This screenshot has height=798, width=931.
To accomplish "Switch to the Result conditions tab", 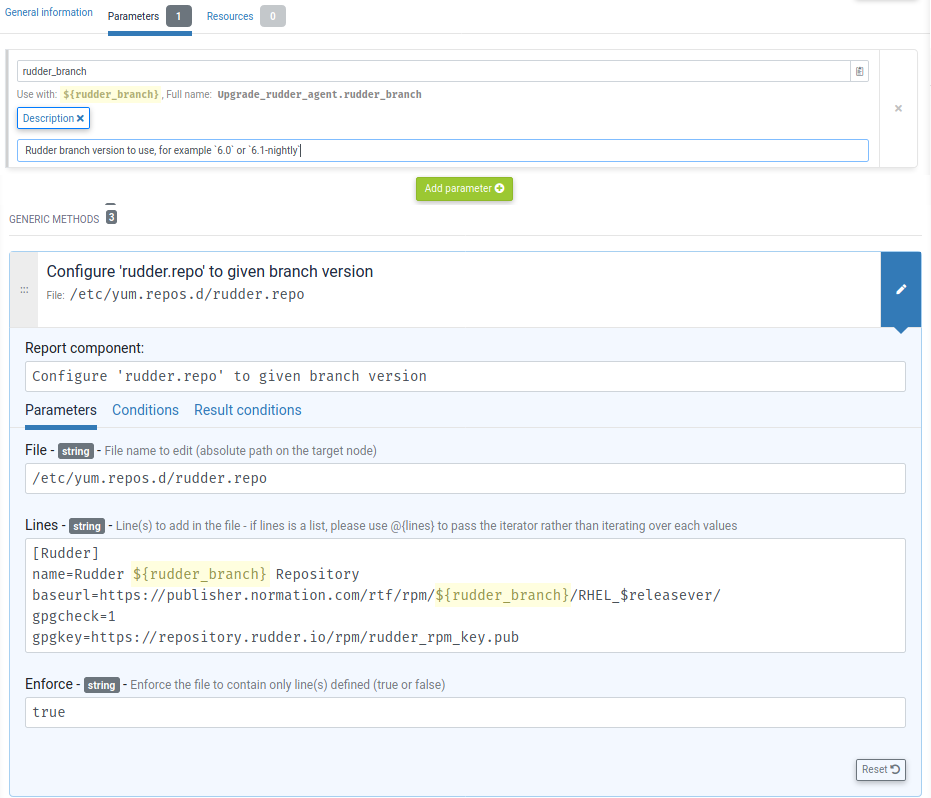I will tap(247, 410).
